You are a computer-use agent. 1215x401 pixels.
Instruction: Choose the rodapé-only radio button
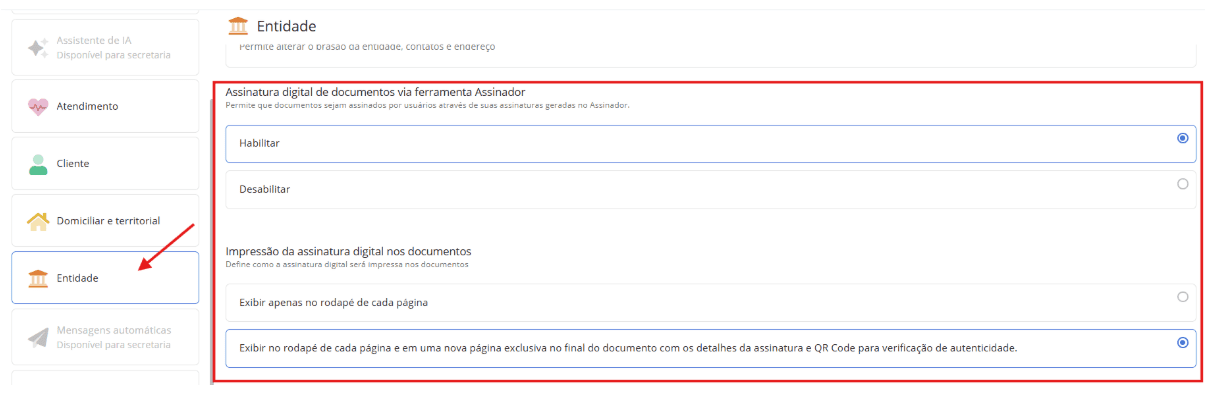click(x=1183, y=297)
